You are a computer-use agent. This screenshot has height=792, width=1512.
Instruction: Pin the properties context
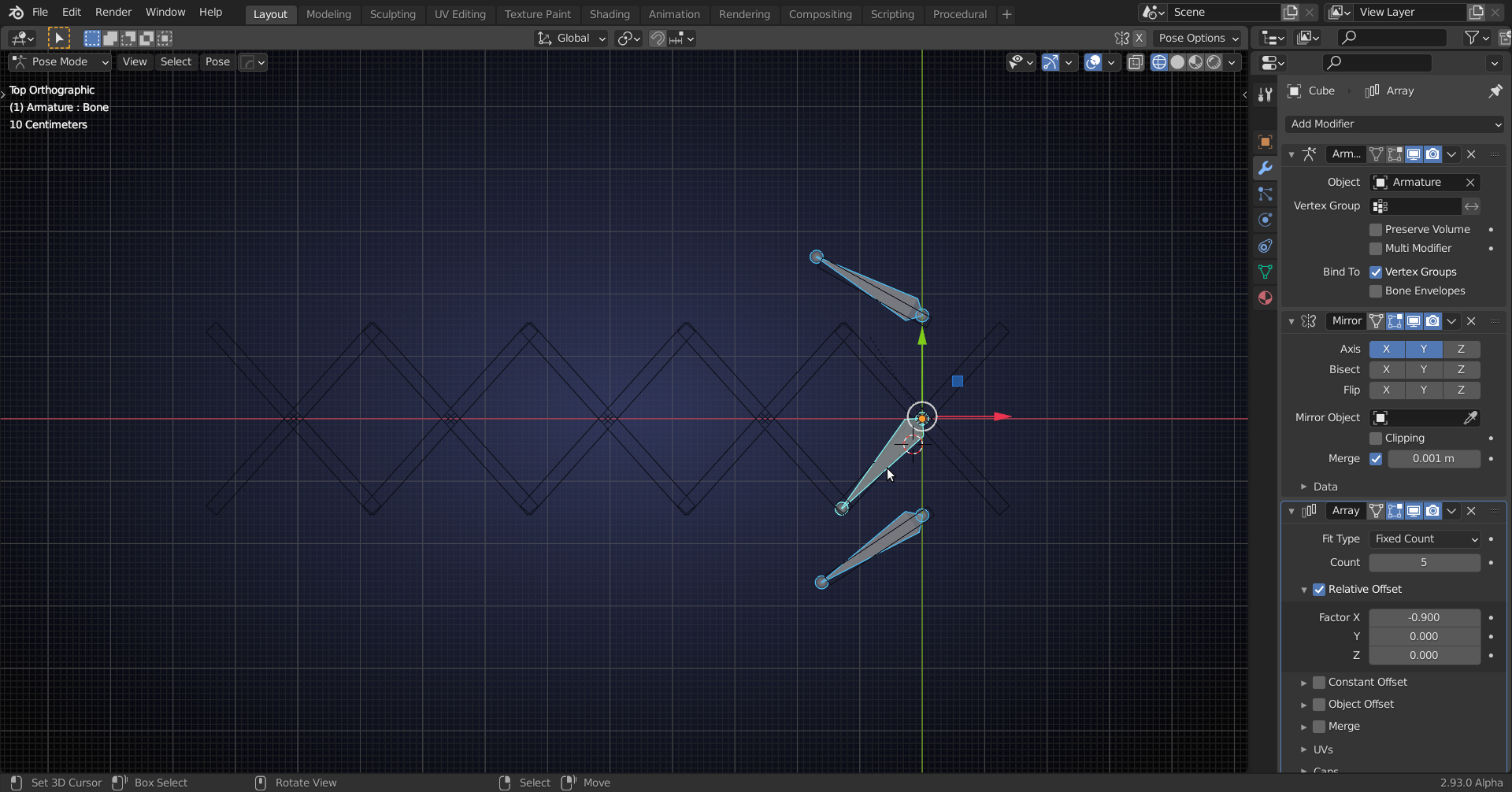point(1495,91)
